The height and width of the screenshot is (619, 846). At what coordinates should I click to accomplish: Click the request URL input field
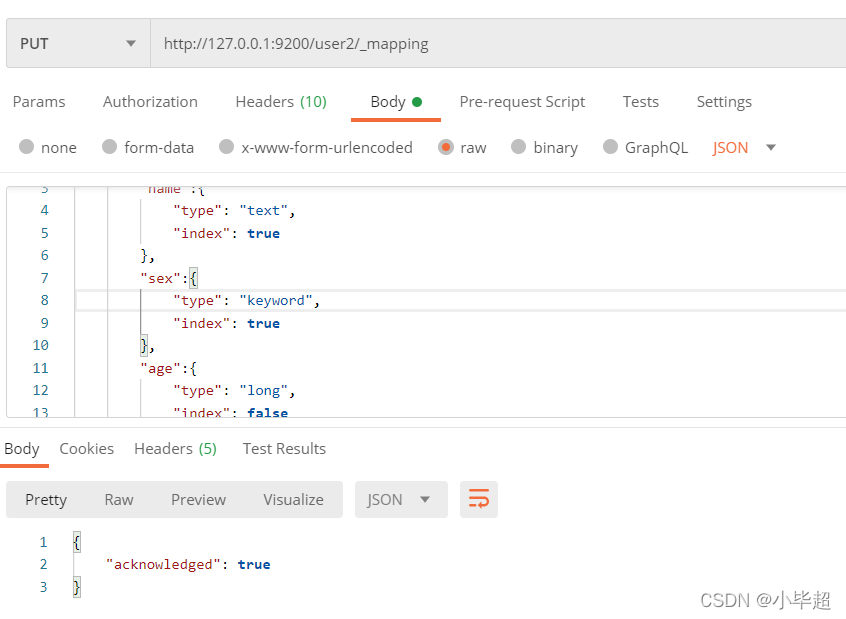(498, 43)
